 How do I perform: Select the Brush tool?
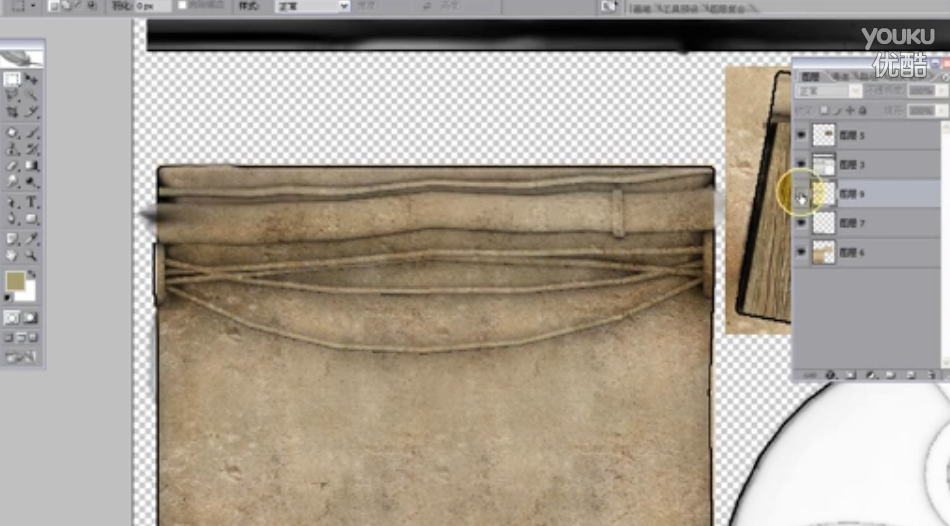(32, 133)
